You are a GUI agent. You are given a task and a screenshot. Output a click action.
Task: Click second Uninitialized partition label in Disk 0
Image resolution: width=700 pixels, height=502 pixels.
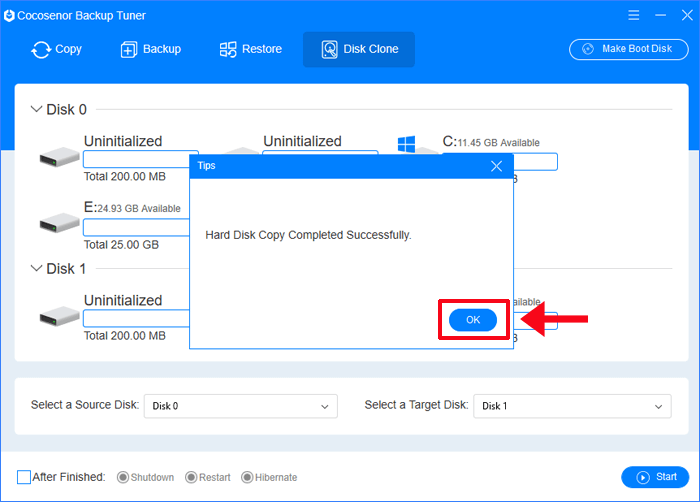click(302, 141)
